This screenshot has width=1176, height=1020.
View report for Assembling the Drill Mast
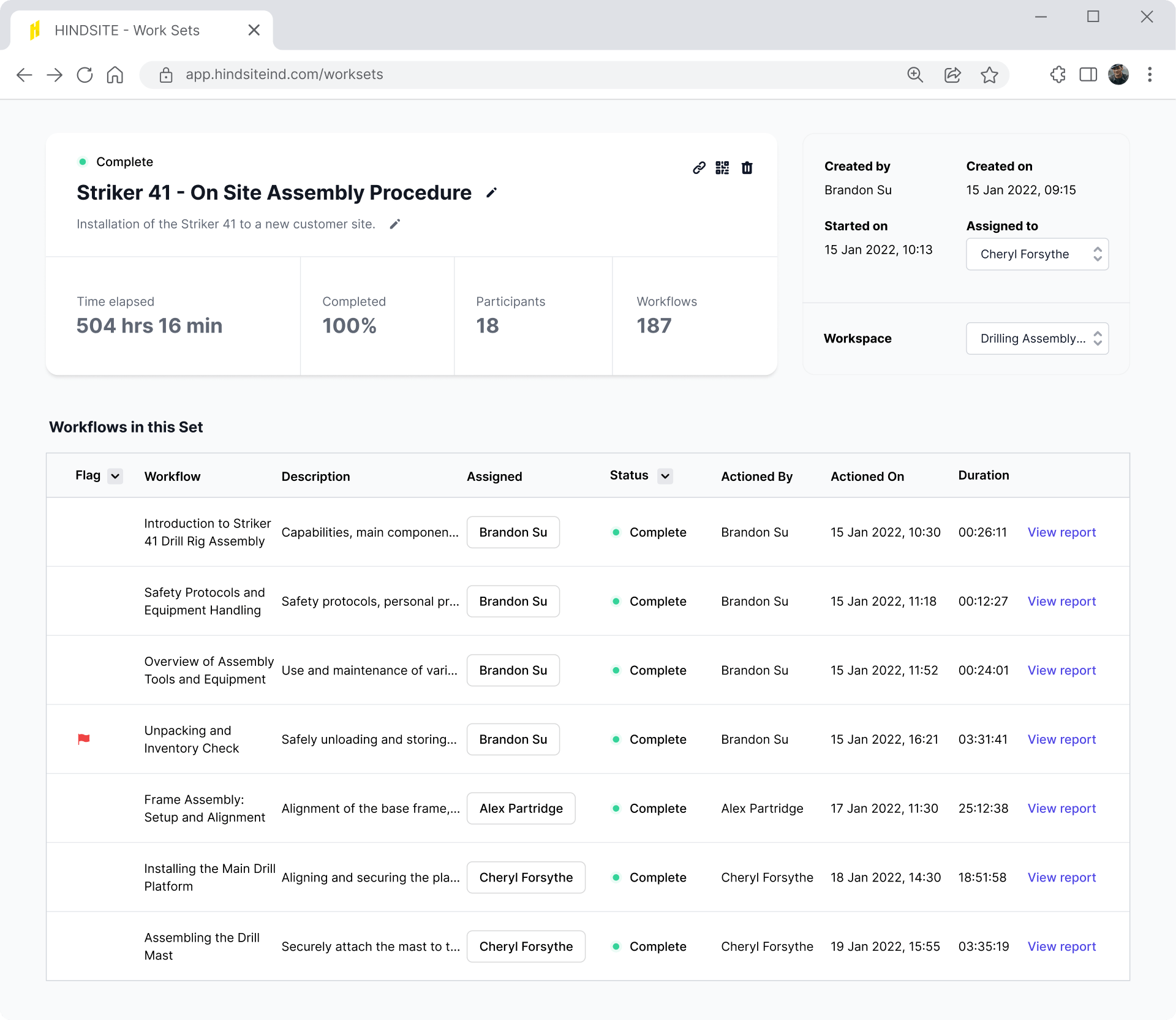[1061, 946]
